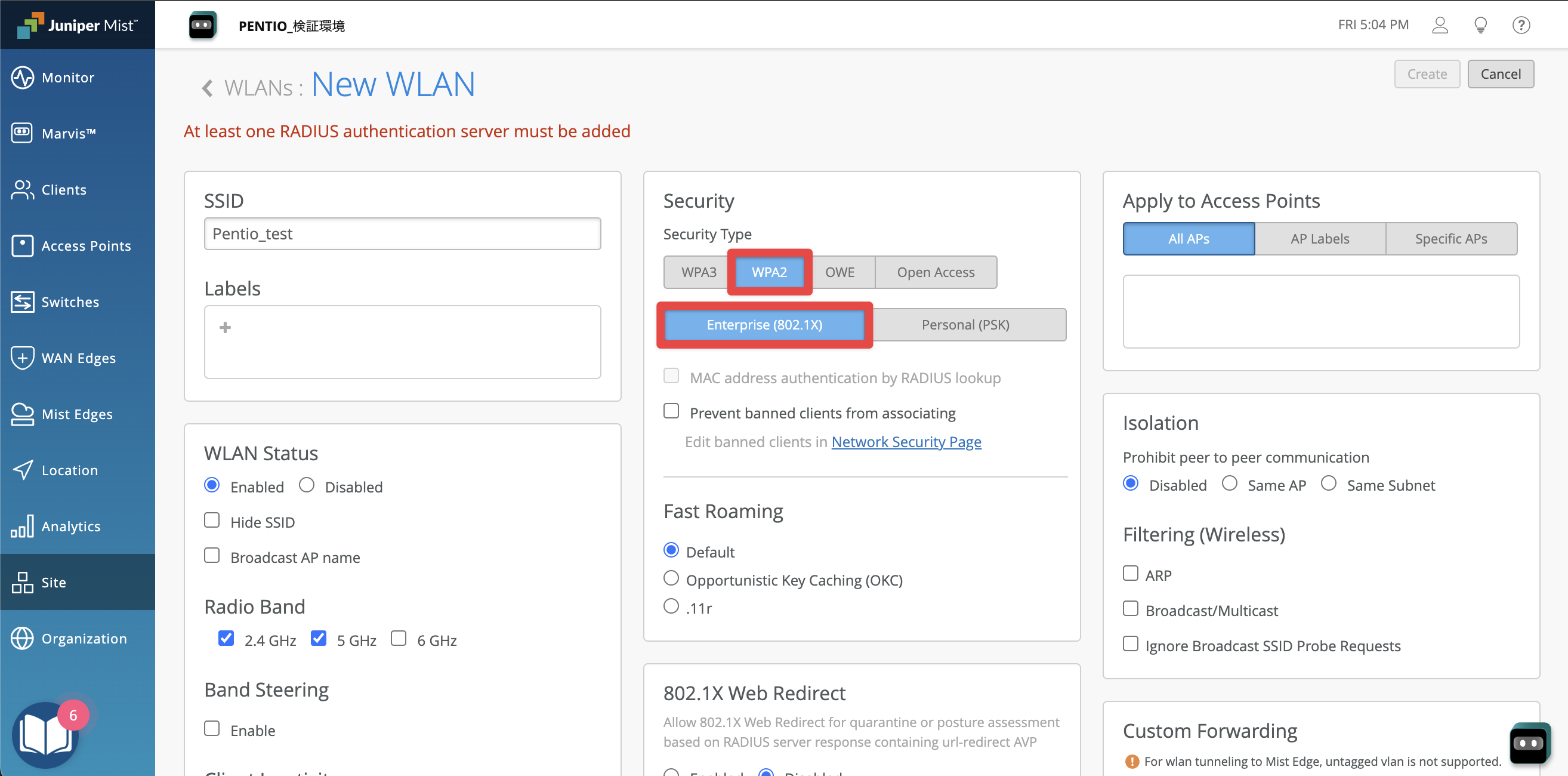The width and height of the screenshot is (1568, 776).
Task: Click the Apply to Access Points list box
Action: point(1321,311)
